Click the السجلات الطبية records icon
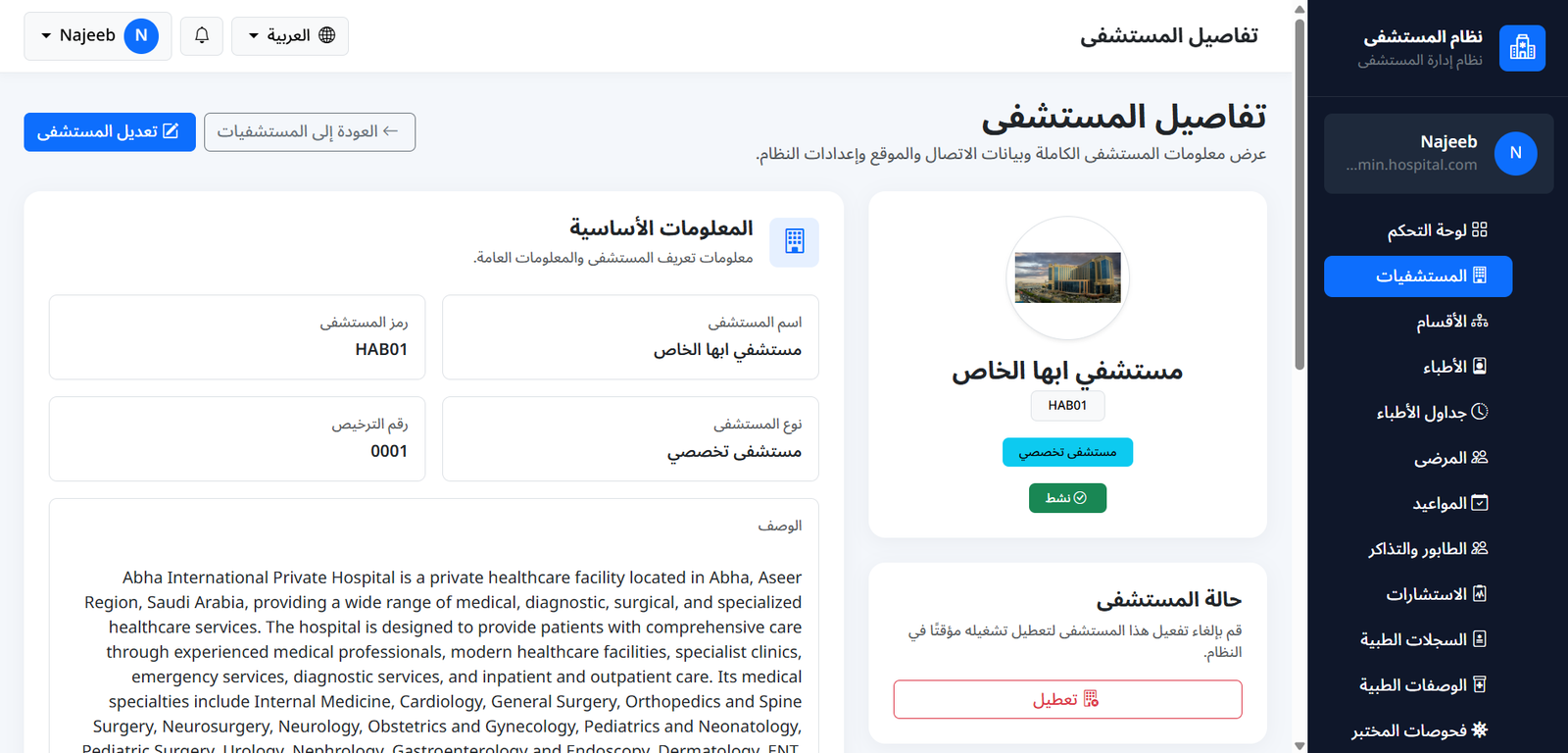This screenshot has height=753, width=1568. click(x=1480, y=639)
